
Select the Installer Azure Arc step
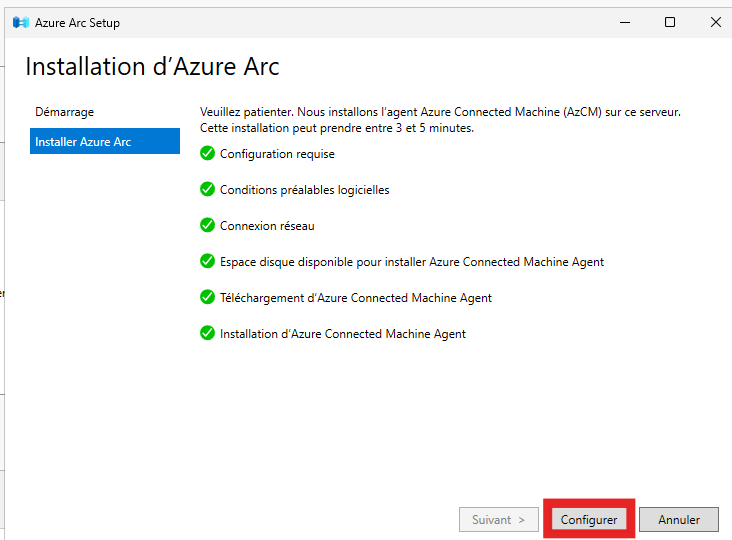coord(105,141)
